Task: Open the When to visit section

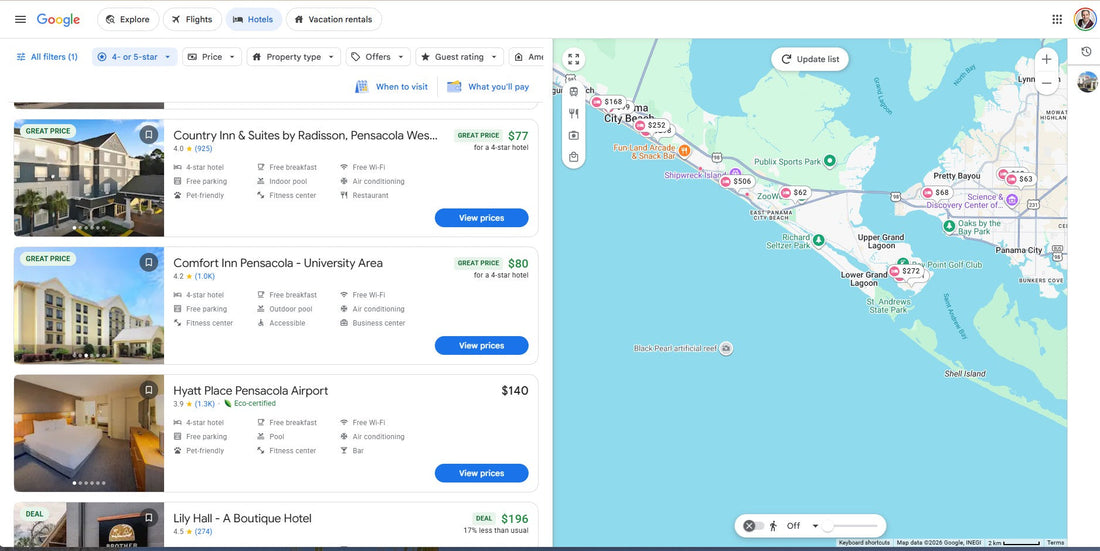Action: coord(391,86)
